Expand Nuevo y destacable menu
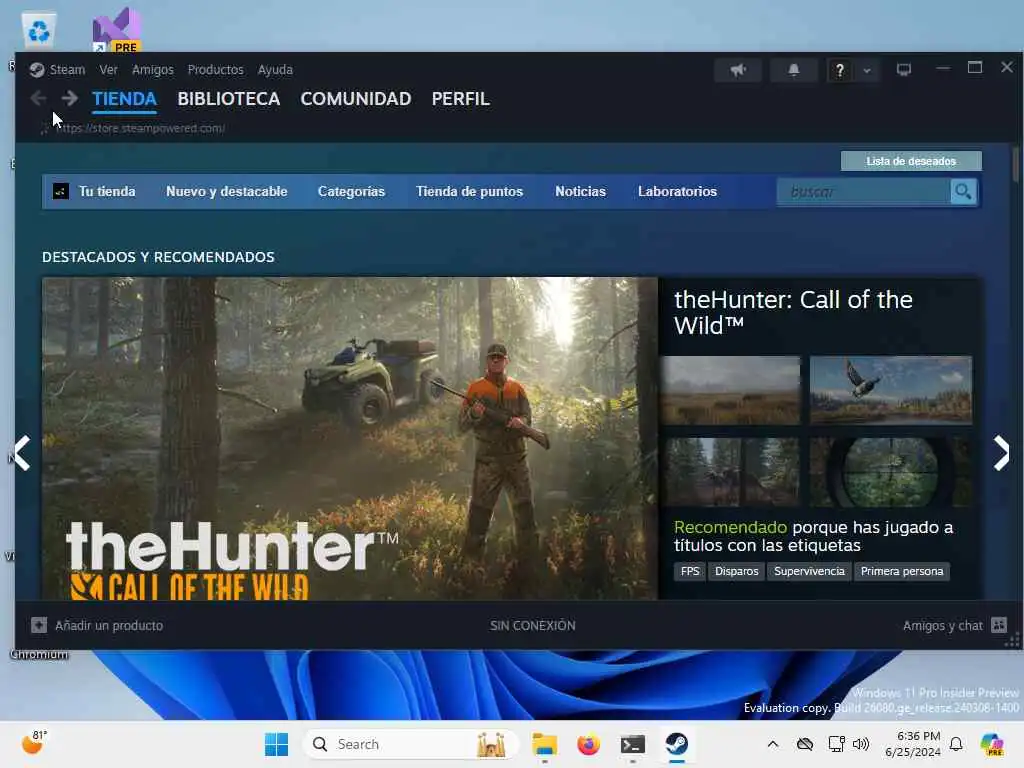Screen dimensions: 1024x768 click(227, 191)
